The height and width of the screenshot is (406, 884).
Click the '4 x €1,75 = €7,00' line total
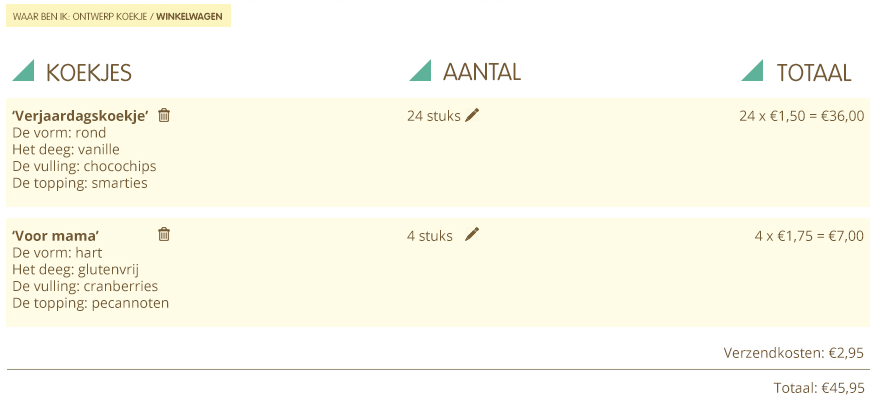tap(809, 236)
